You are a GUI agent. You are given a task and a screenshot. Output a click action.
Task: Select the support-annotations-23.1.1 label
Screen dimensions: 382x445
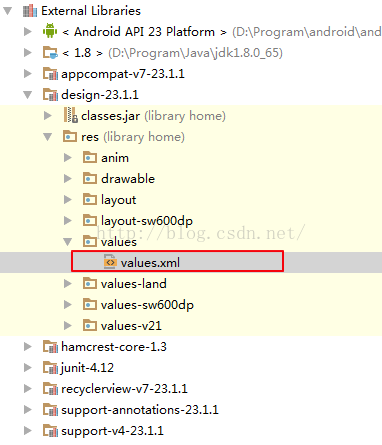tap(140, 410)
